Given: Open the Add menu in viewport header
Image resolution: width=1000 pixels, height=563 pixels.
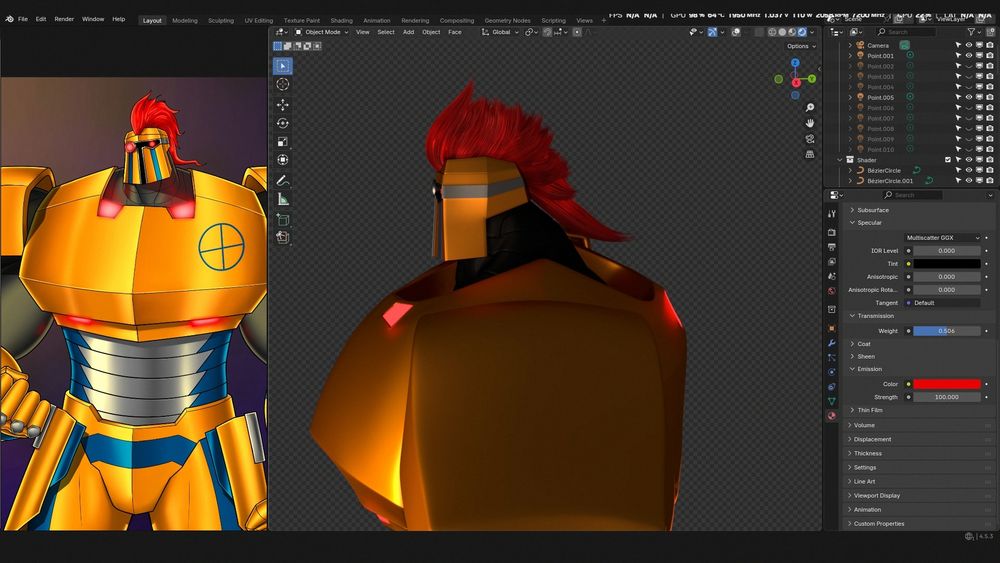Looking at the screenshot, I should [x=408, y=32].
